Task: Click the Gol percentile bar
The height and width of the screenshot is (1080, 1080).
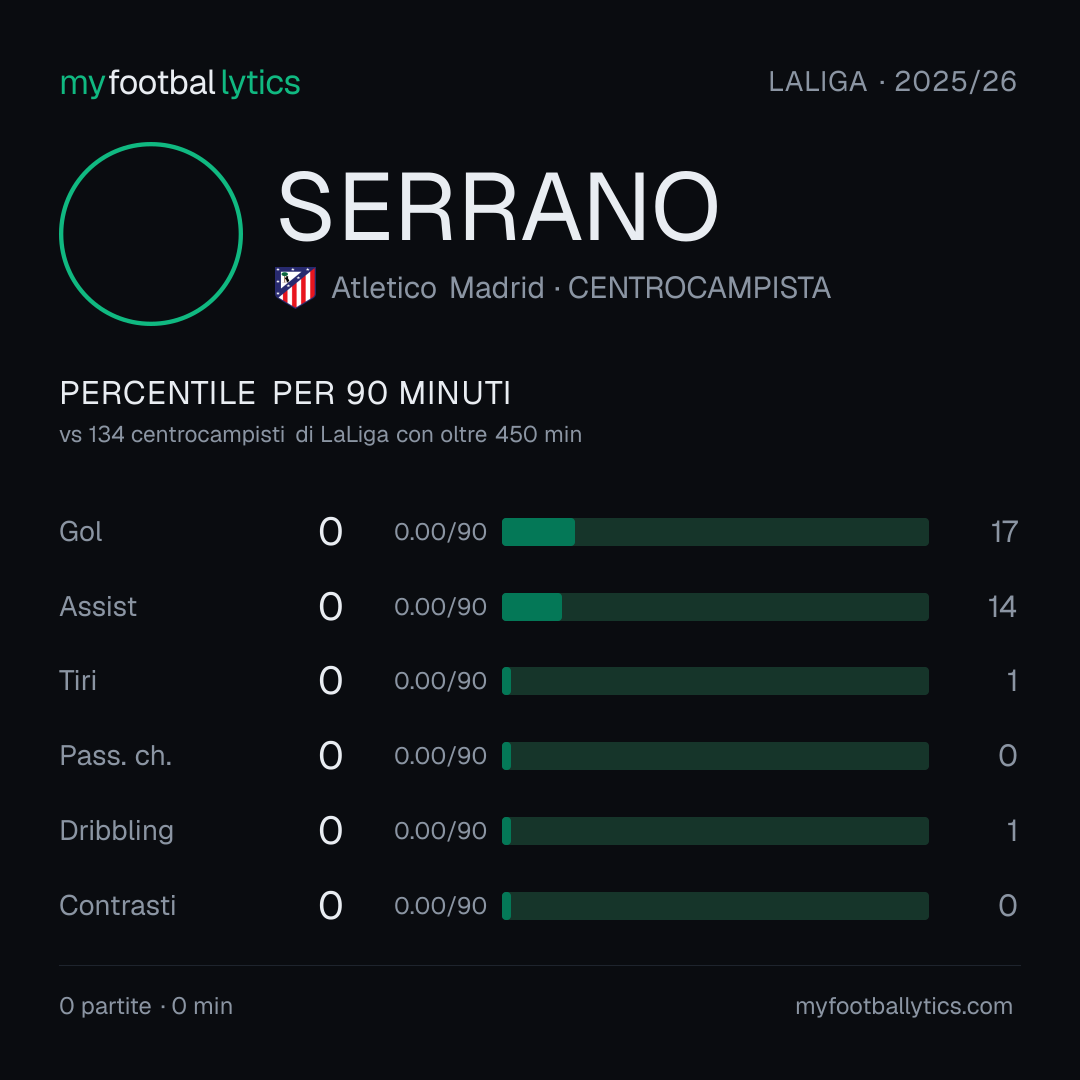Action: [715, 532]
